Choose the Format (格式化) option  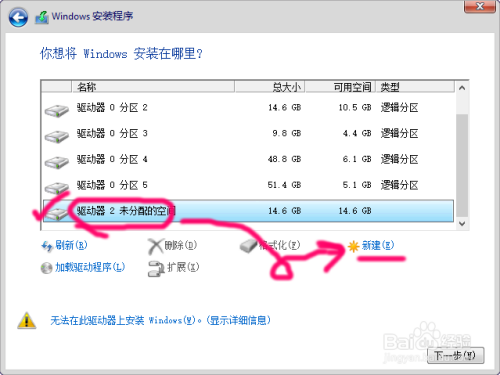[279, 245]
